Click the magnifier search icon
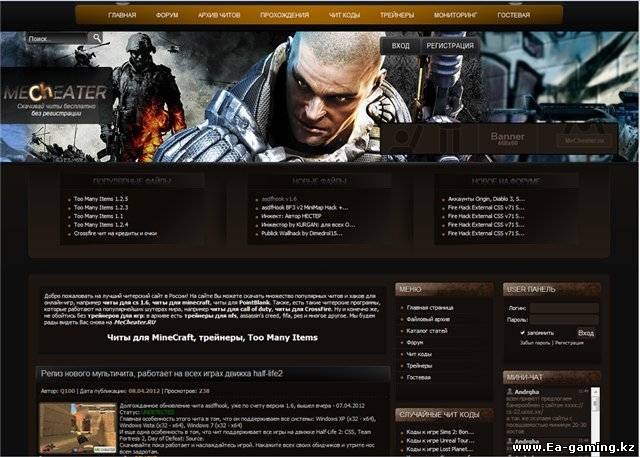Screen dimensions: 640x457 [97, 38]
